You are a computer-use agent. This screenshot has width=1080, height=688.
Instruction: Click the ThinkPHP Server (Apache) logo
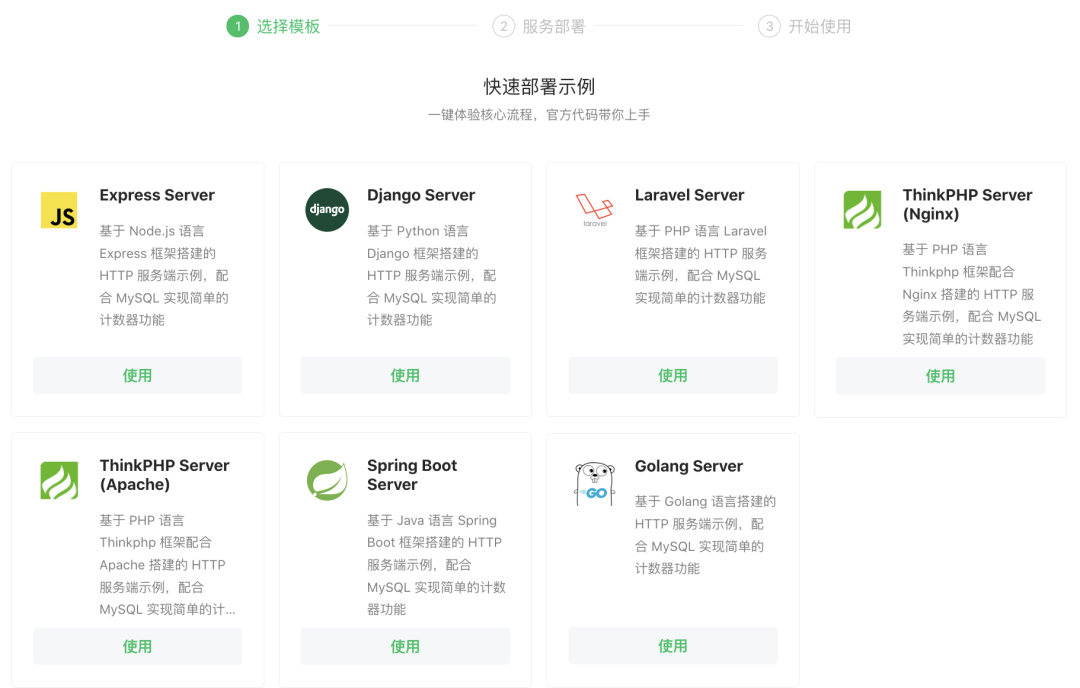[59, 480]
